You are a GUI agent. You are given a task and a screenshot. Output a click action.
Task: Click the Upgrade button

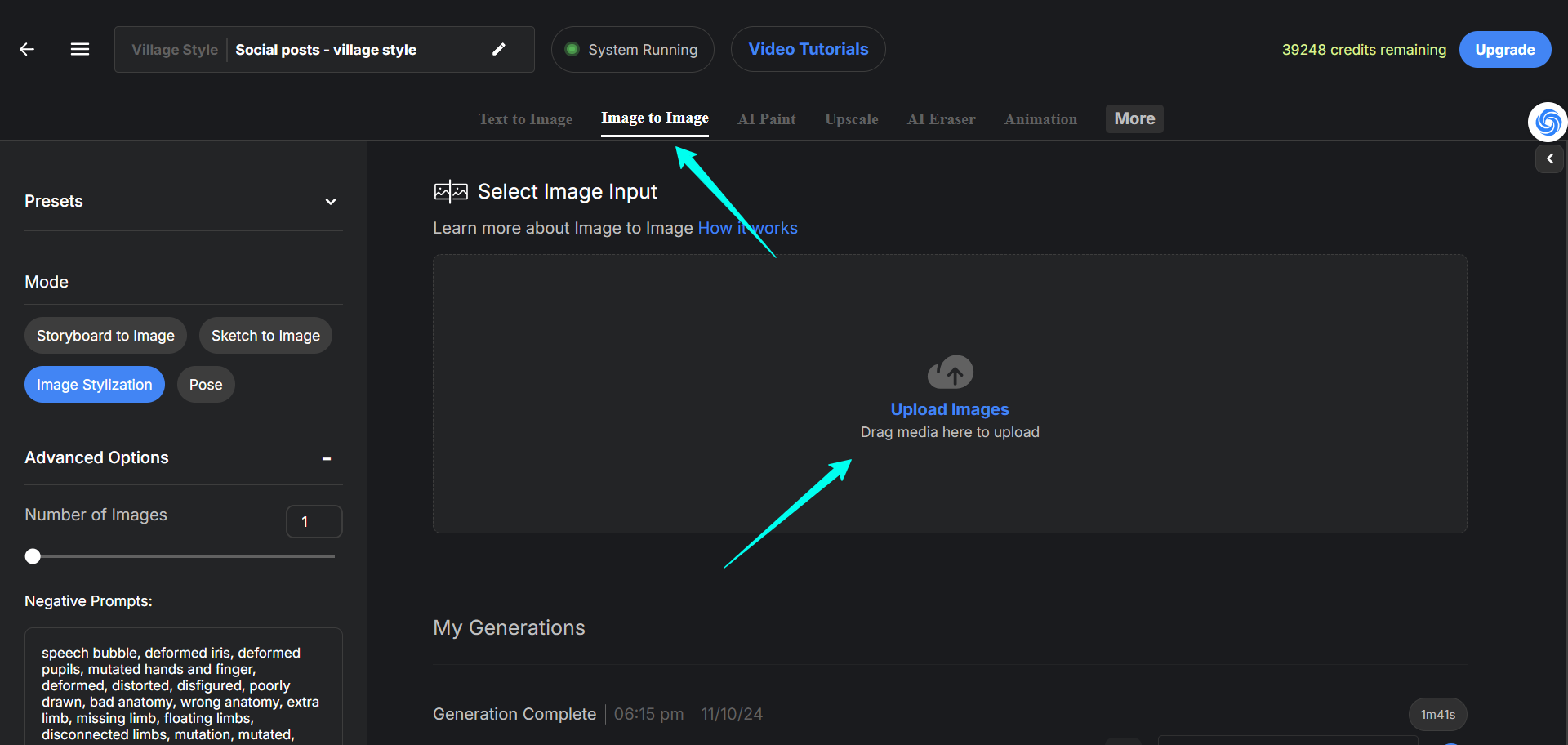coord(1504,50)
